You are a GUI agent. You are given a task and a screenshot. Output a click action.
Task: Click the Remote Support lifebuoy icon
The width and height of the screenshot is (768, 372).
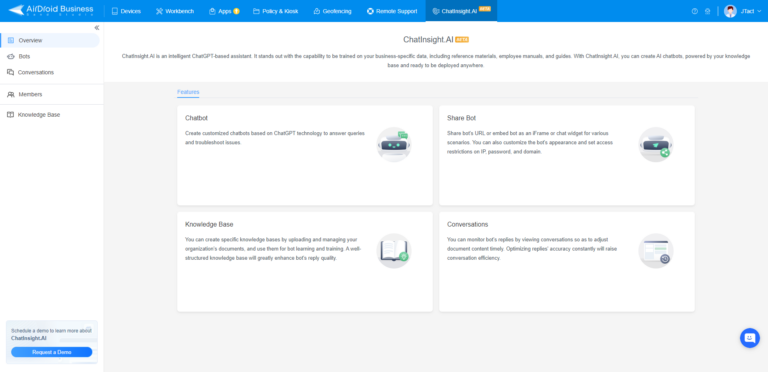(370, 11)
